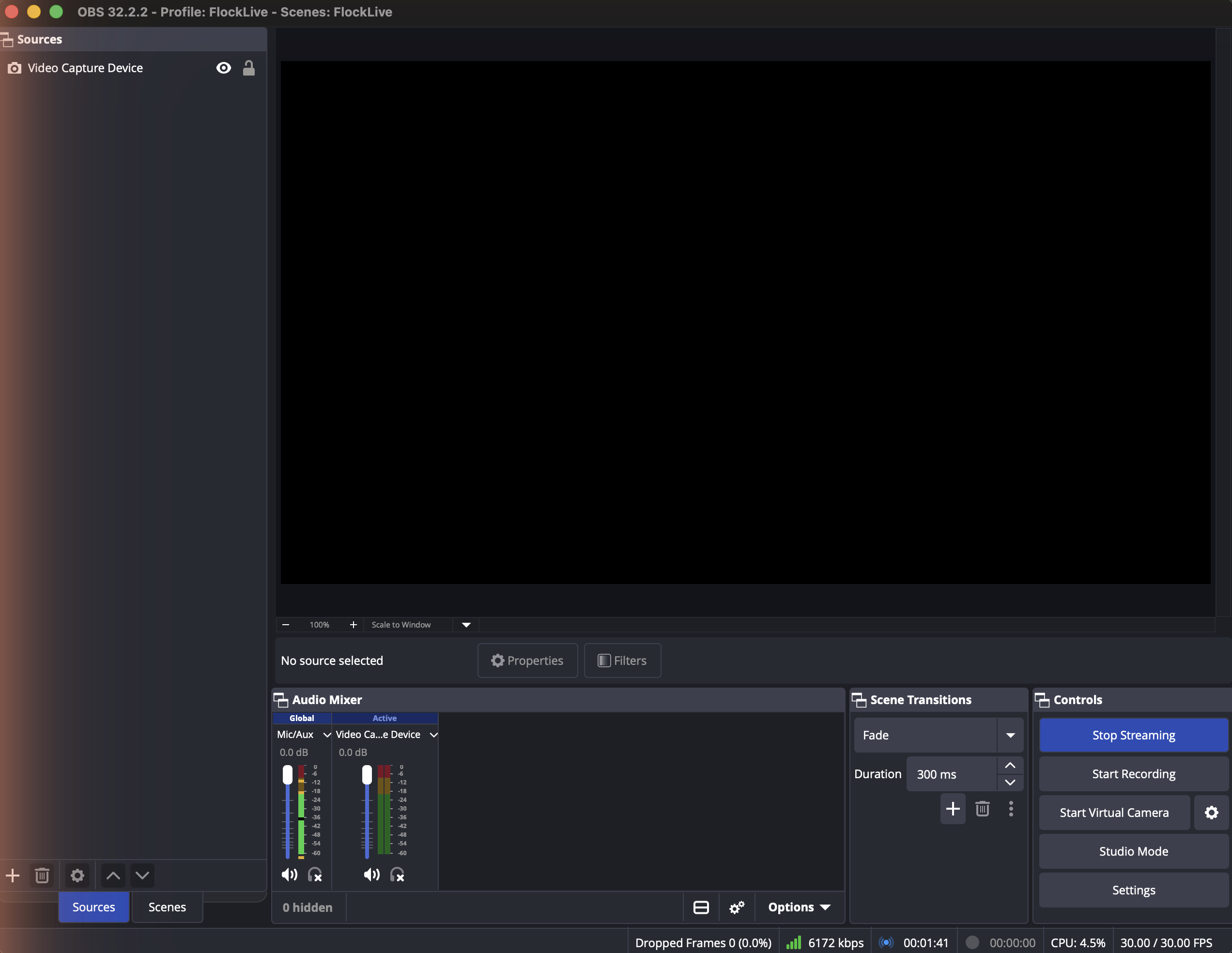Image resolution: width=1232 pixels, height=953 pixels.
Task: Adjust Mic/Aux volume fader
Action: tap(288, 775)
